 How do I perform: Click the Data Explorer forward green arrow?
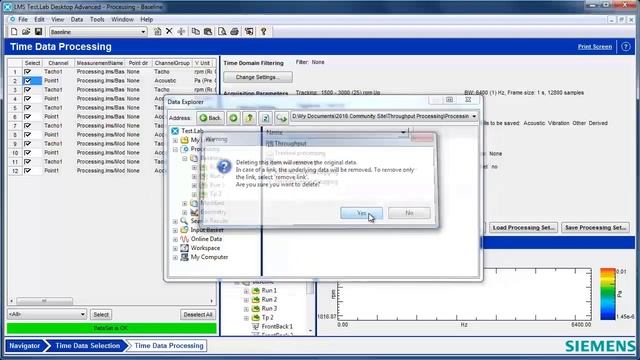pos(233,118)
